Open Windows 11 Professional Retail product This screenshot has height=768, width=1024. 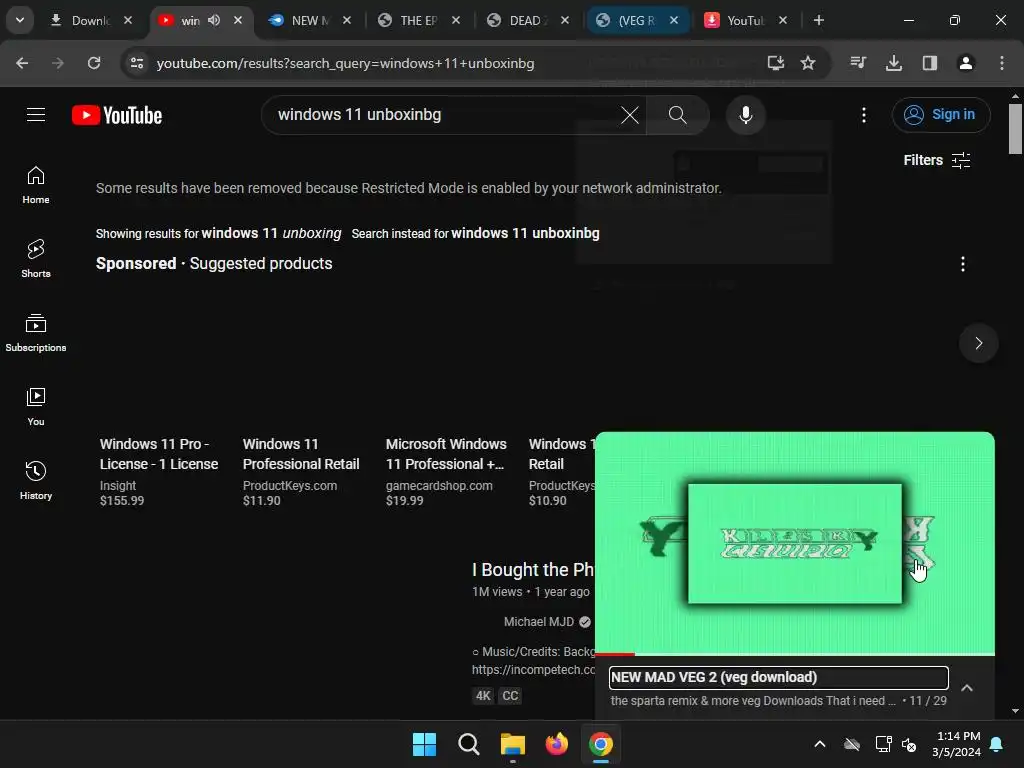coord(301,454)
